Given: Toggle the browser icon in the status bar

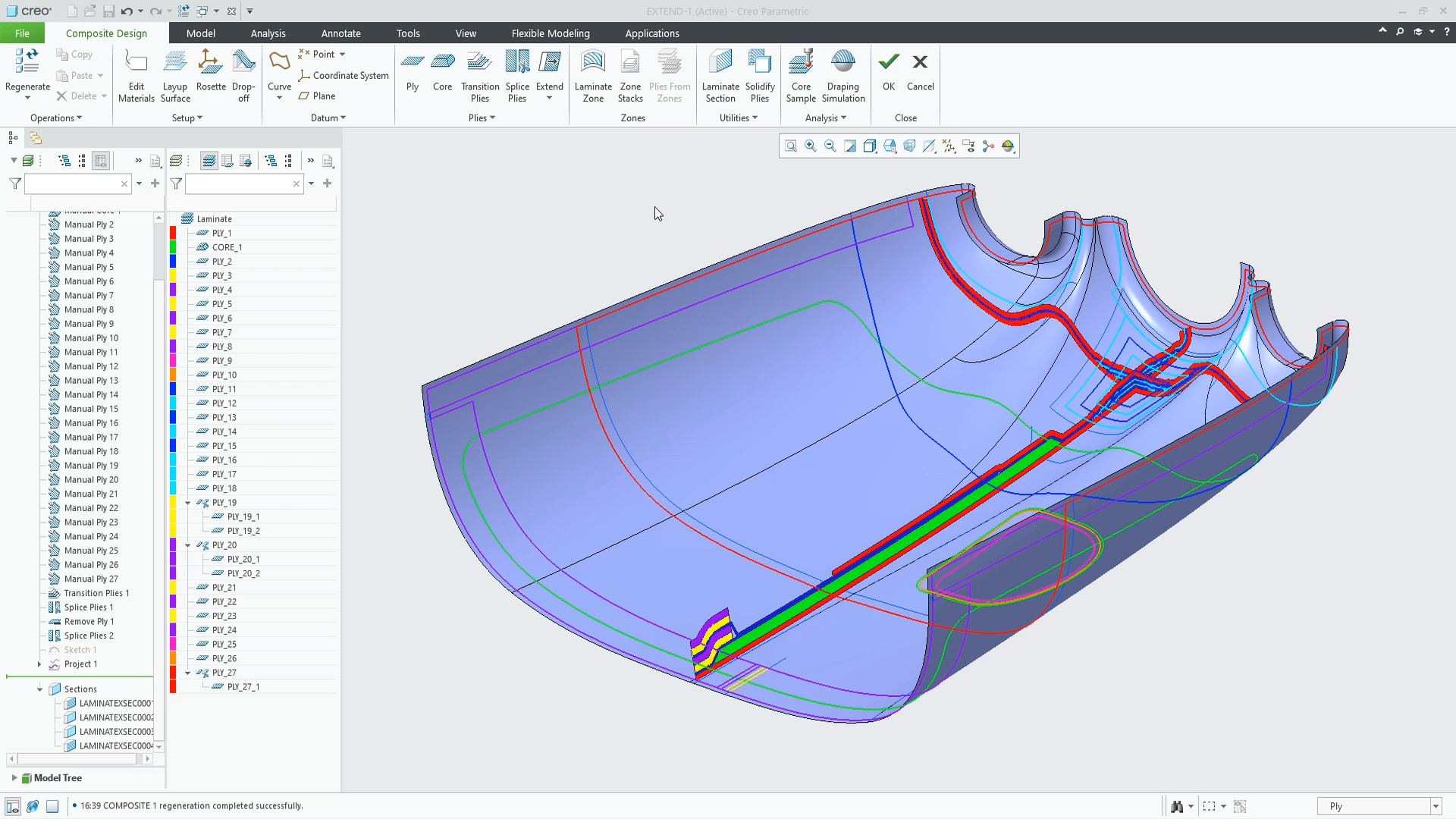Looking at the screenshot, I should point(33,806).
